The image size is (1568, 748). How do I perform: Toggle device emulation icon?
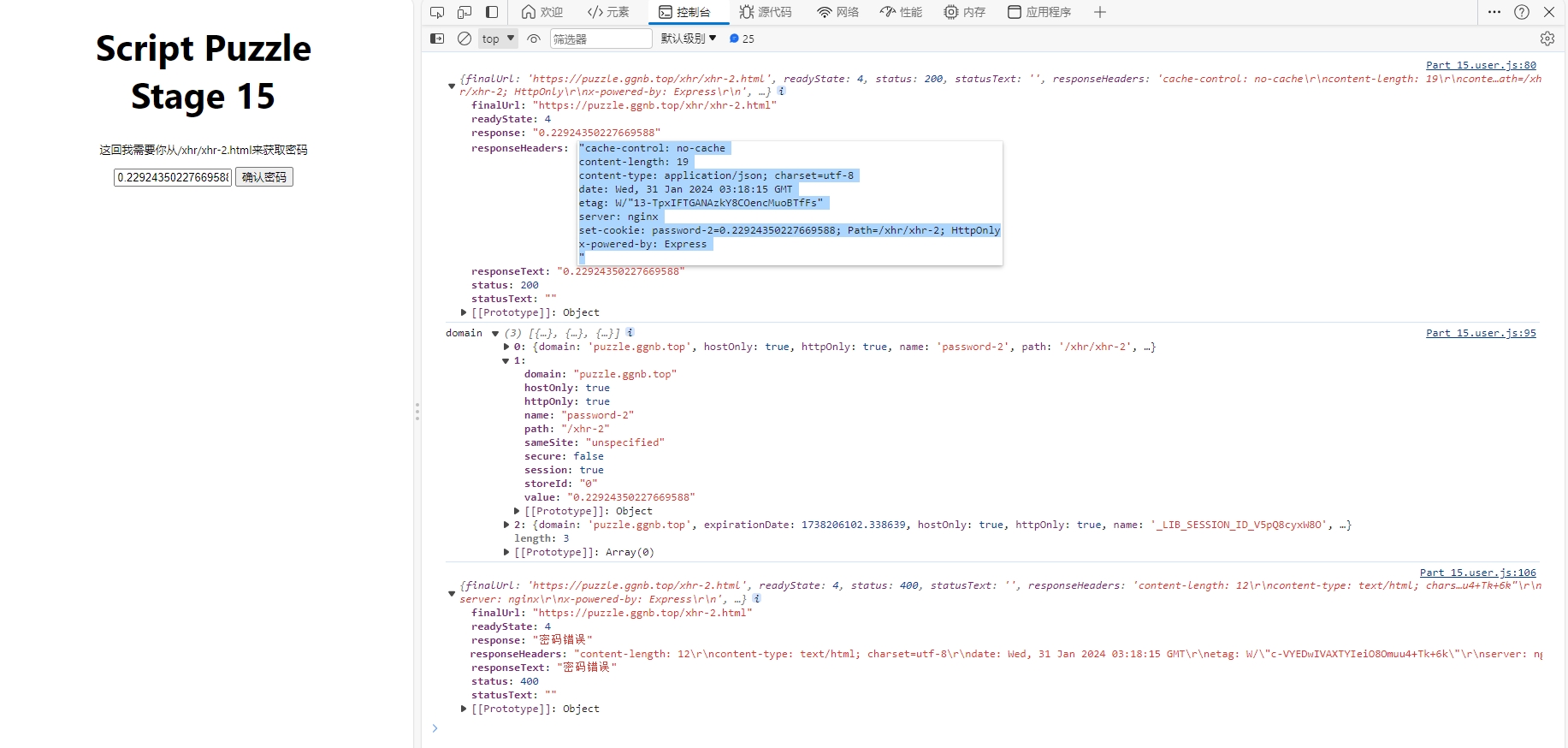click(x=464, y=12)
